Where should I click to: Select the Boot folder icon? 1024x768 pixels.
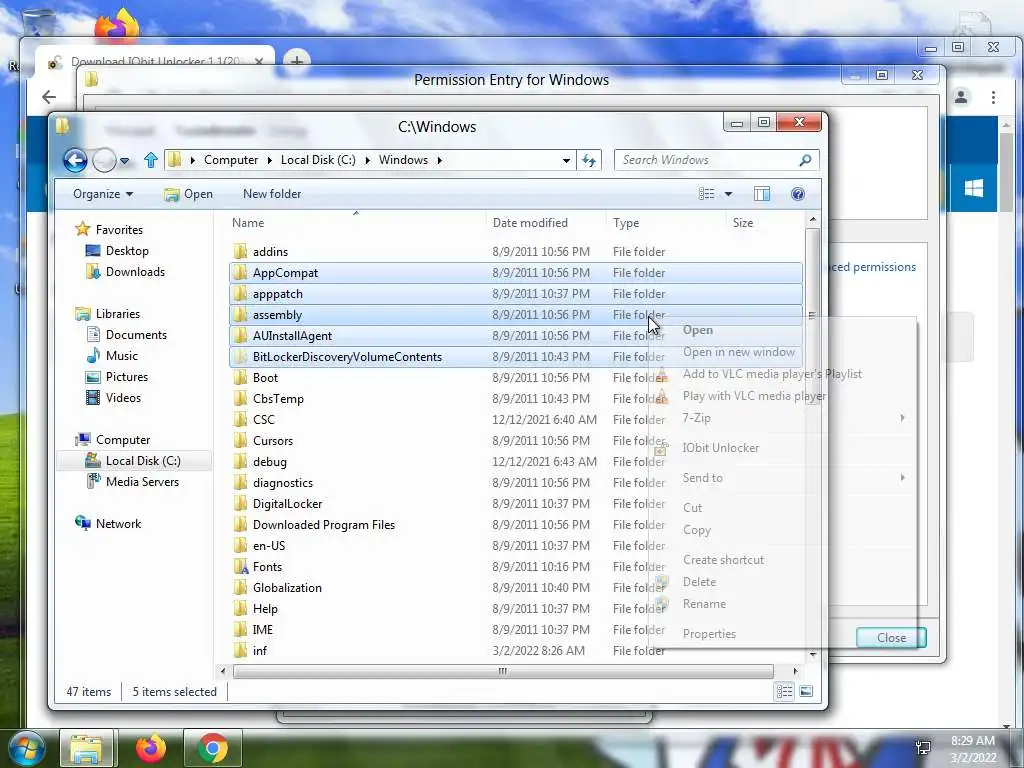240,377
